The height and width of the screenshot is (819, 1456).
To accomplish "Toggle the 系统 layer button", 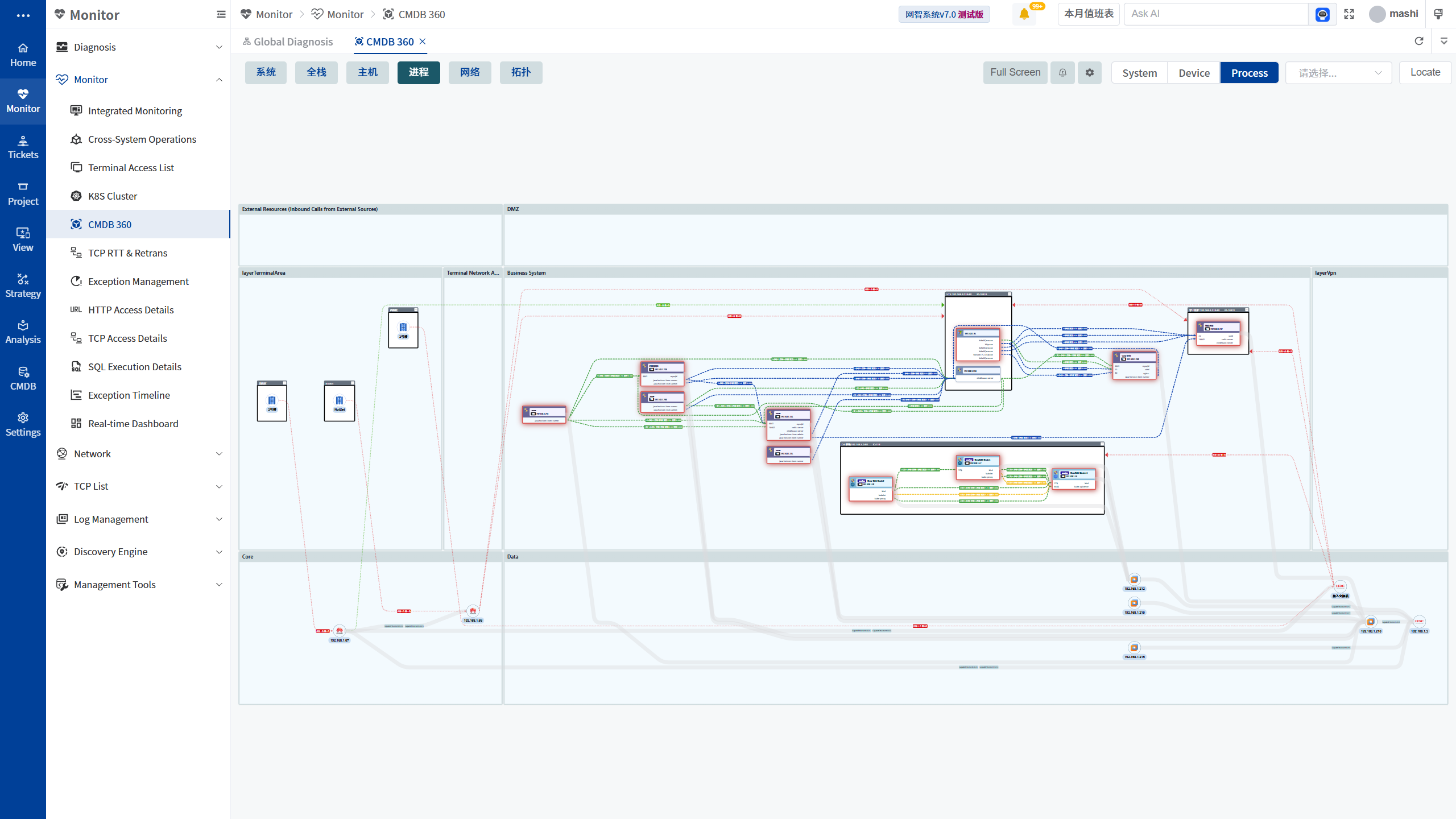I will tap(266, 73).
